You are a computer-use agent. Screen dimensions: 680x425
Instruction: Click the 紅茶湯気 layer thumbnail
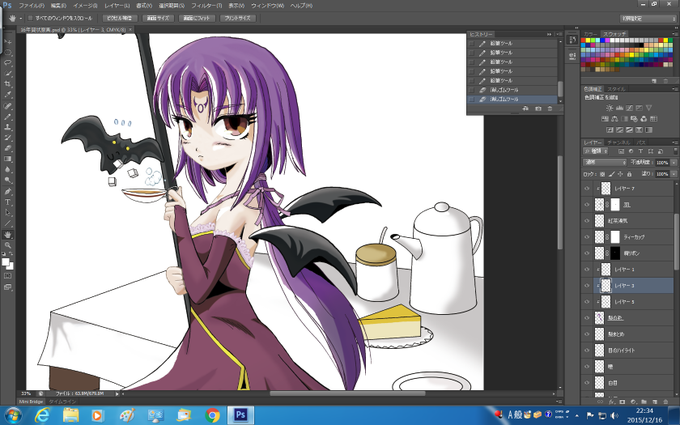pos(599,221)
